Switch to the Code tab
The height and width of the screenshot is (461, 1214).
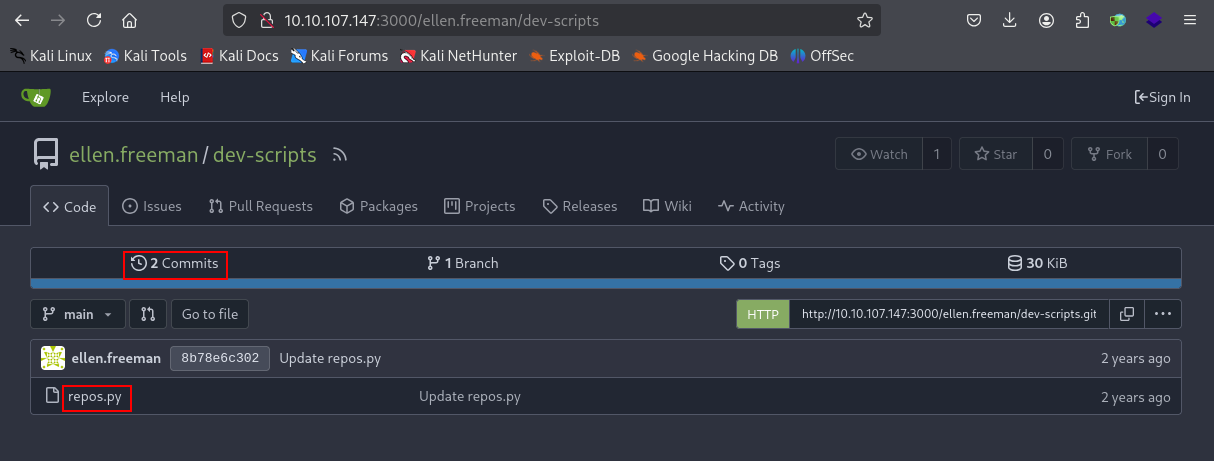[x=69, y=207]
